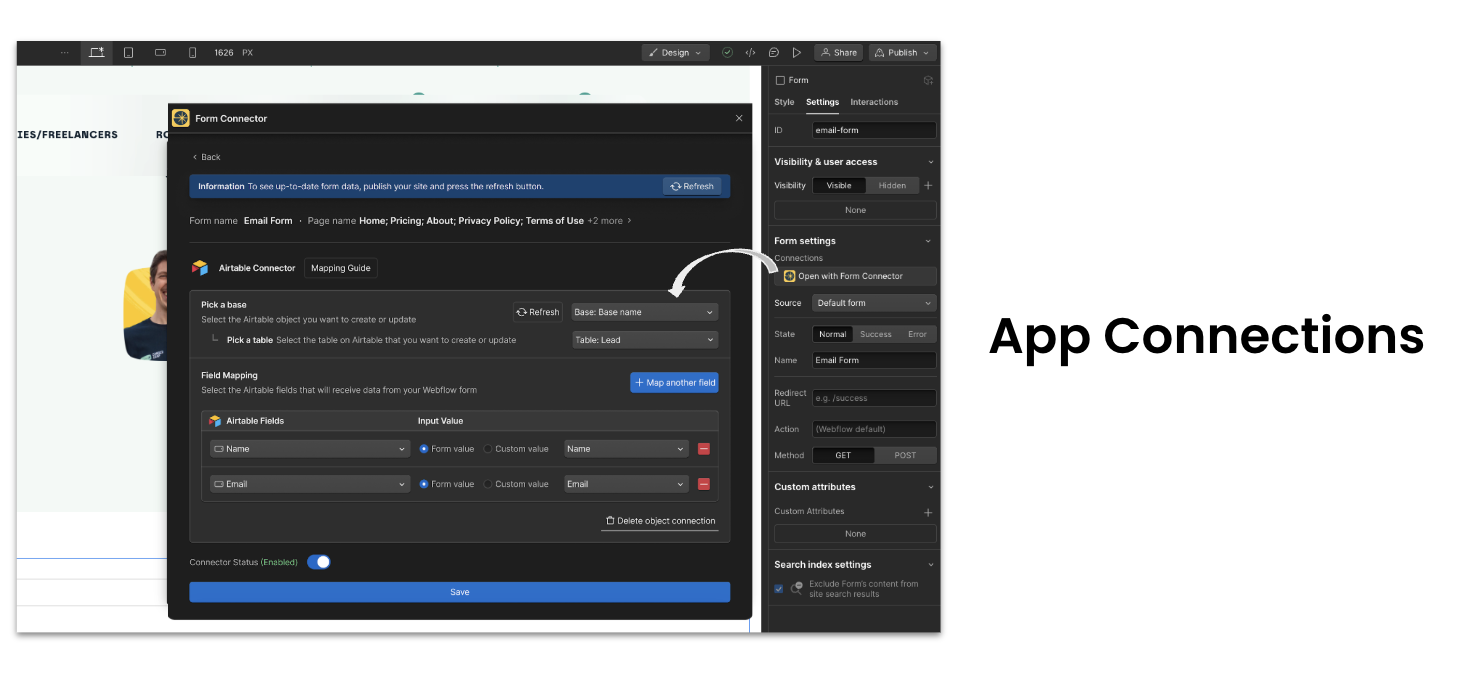Image resolution: width=1458 pixels, height=674 pixels.
Task: Open the Design mode dropdown
Action: point(676,52)
